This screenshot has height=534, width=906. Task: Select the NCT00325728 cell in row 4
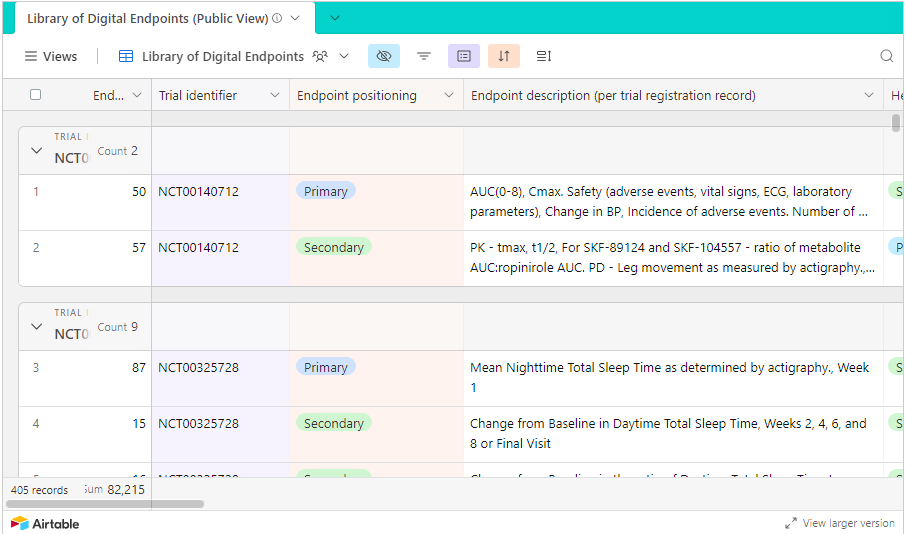click(220, 435)
